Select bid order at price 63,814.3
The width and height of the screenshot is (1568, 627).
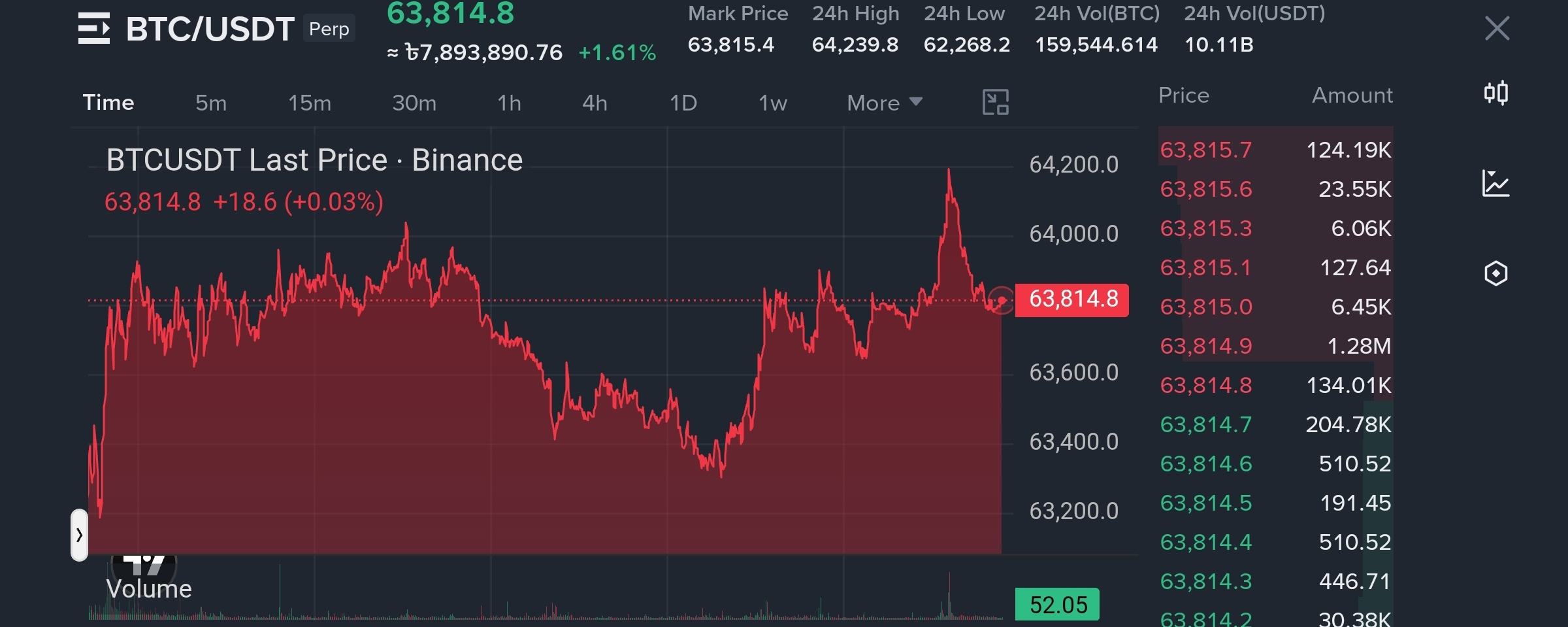tap(1275, 581)
